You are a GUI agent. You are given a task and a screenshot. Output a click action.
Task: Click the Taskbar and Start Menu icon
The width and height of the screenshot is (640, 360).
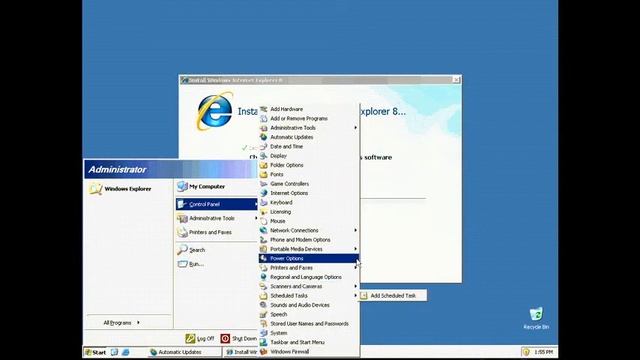[x=264, y=342]
